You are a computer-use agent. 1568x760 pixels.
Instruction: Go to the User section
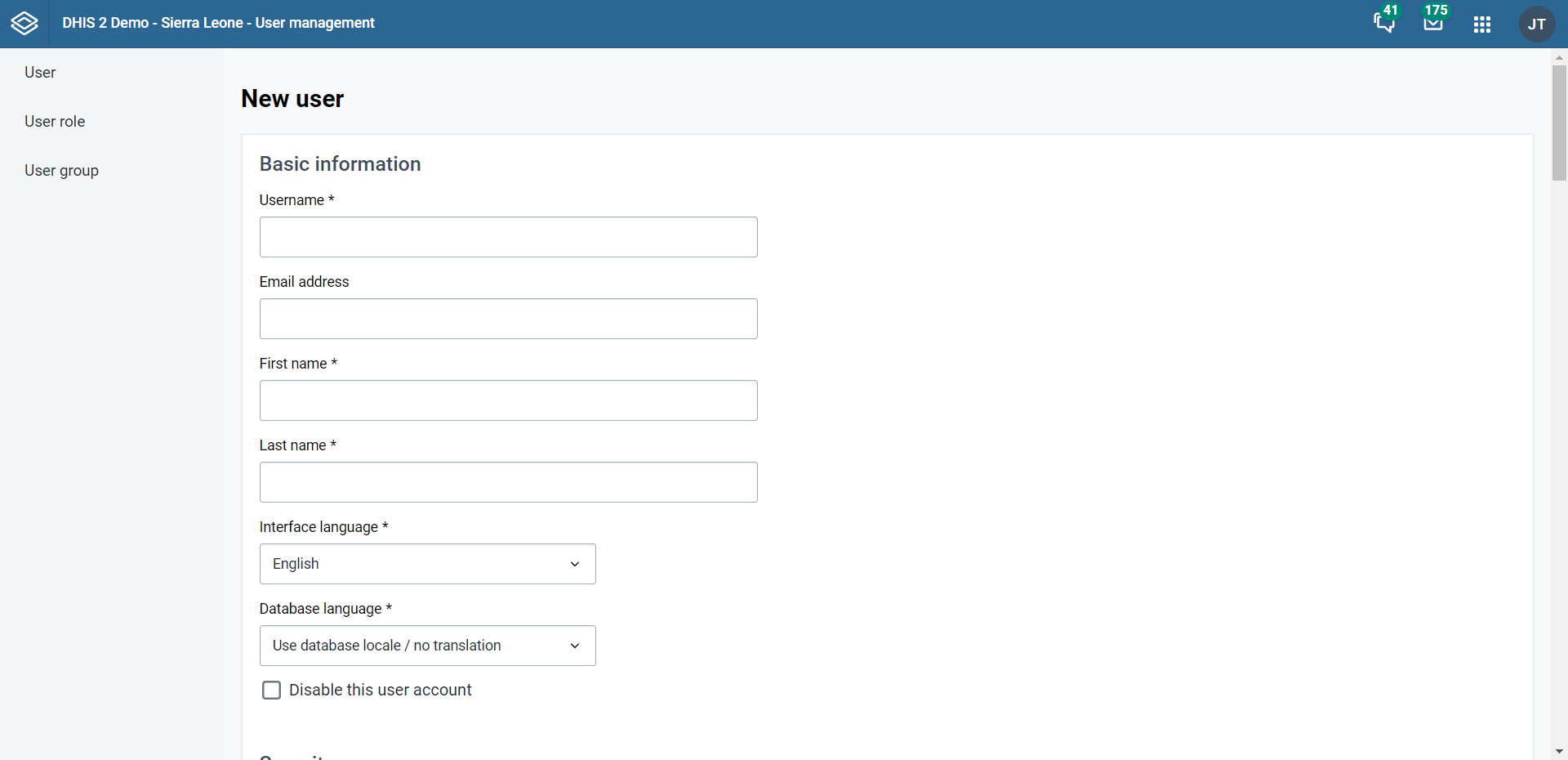[40, 73]
